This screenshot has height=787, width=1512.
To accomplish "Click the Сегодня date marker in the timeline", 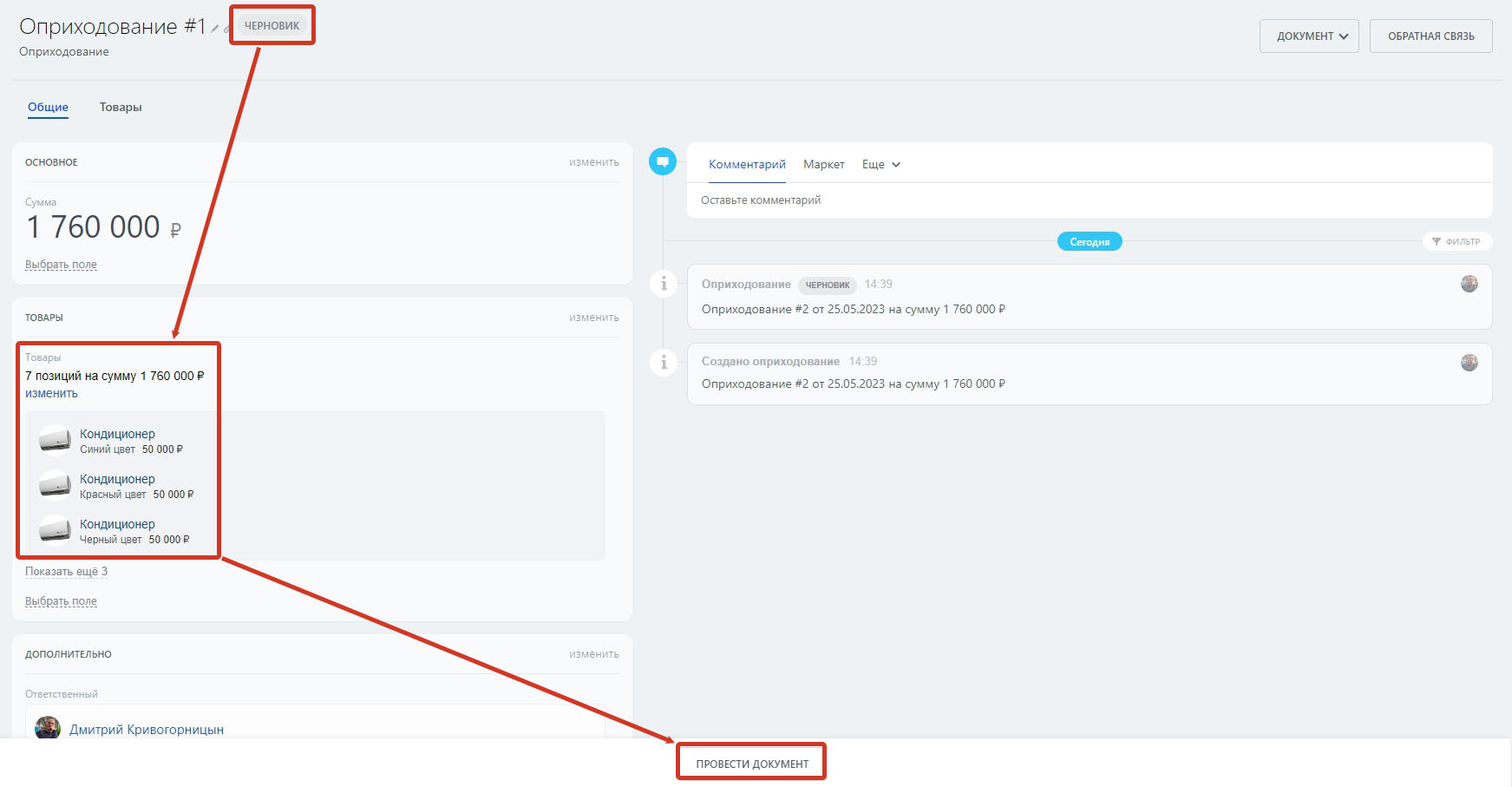I will [1090, 241].
